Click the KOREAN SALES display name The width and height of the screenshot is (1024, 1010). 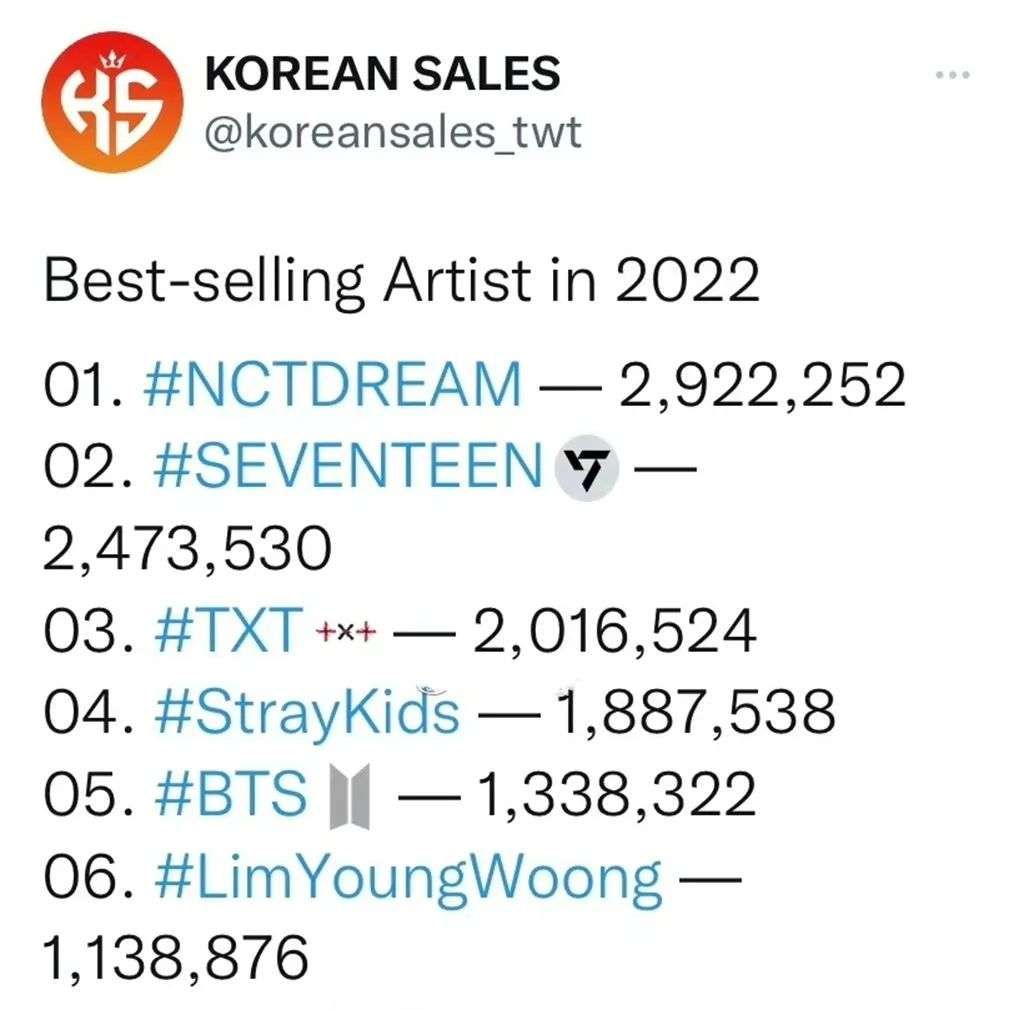(380, 71)
